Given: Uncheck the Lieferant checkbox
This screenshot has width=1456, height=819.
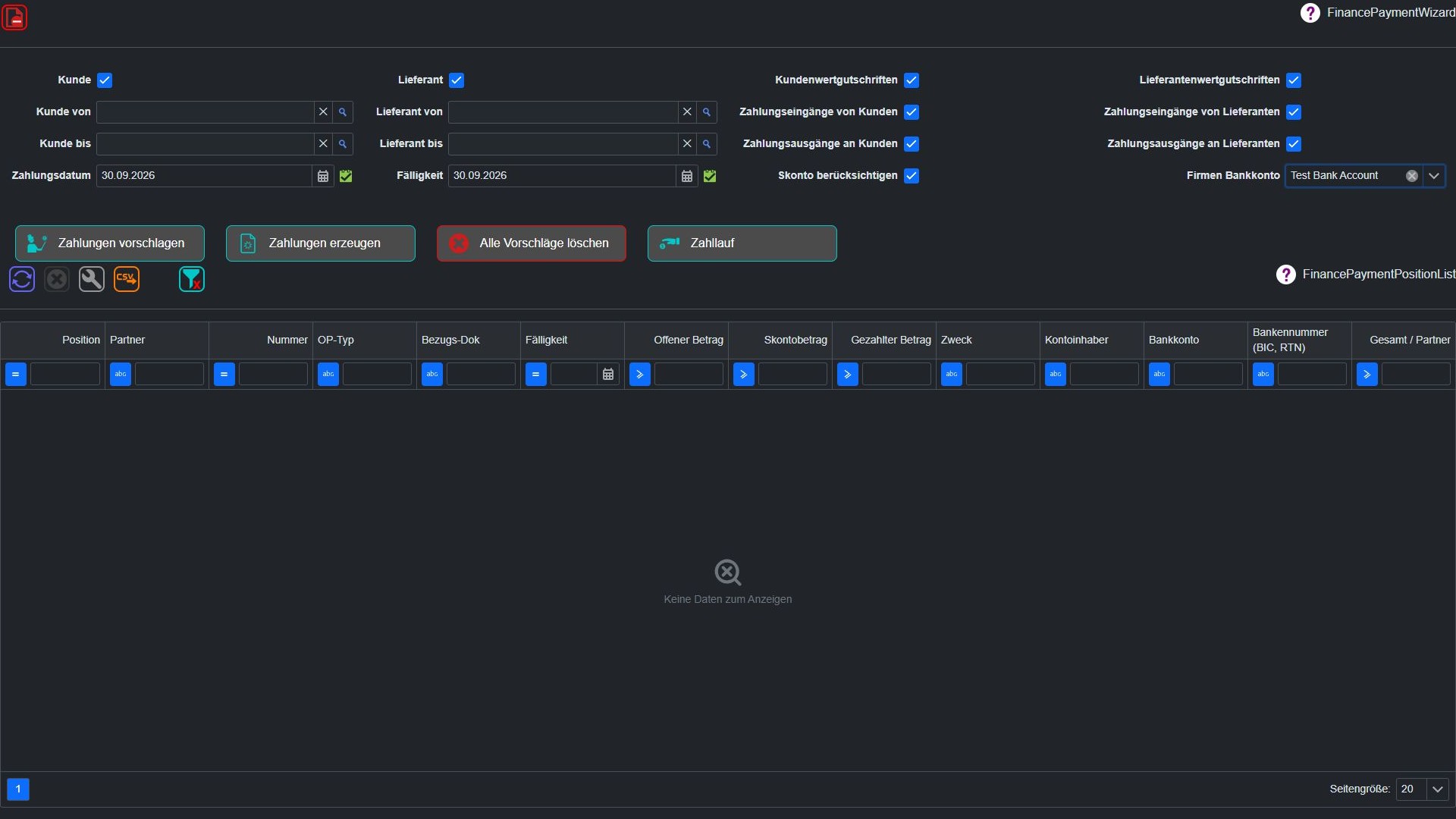Looking at the screenshot, I should point(457,80).
